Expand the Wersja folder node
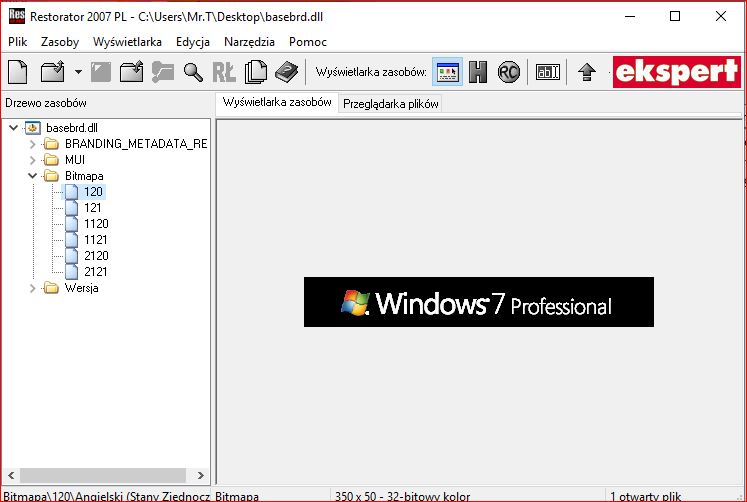This screenshot has height=502, width=747. click(x=32, y=288)
